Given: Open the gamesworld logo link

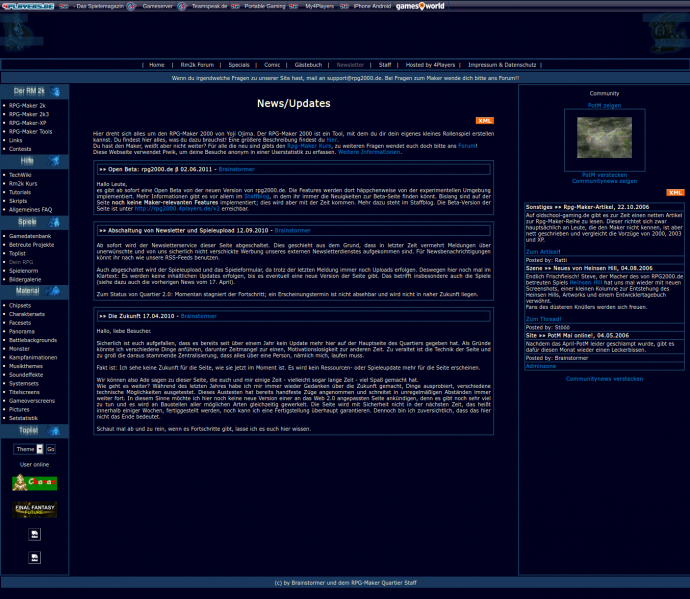Looking at the screenshot, I should (420, 6).
